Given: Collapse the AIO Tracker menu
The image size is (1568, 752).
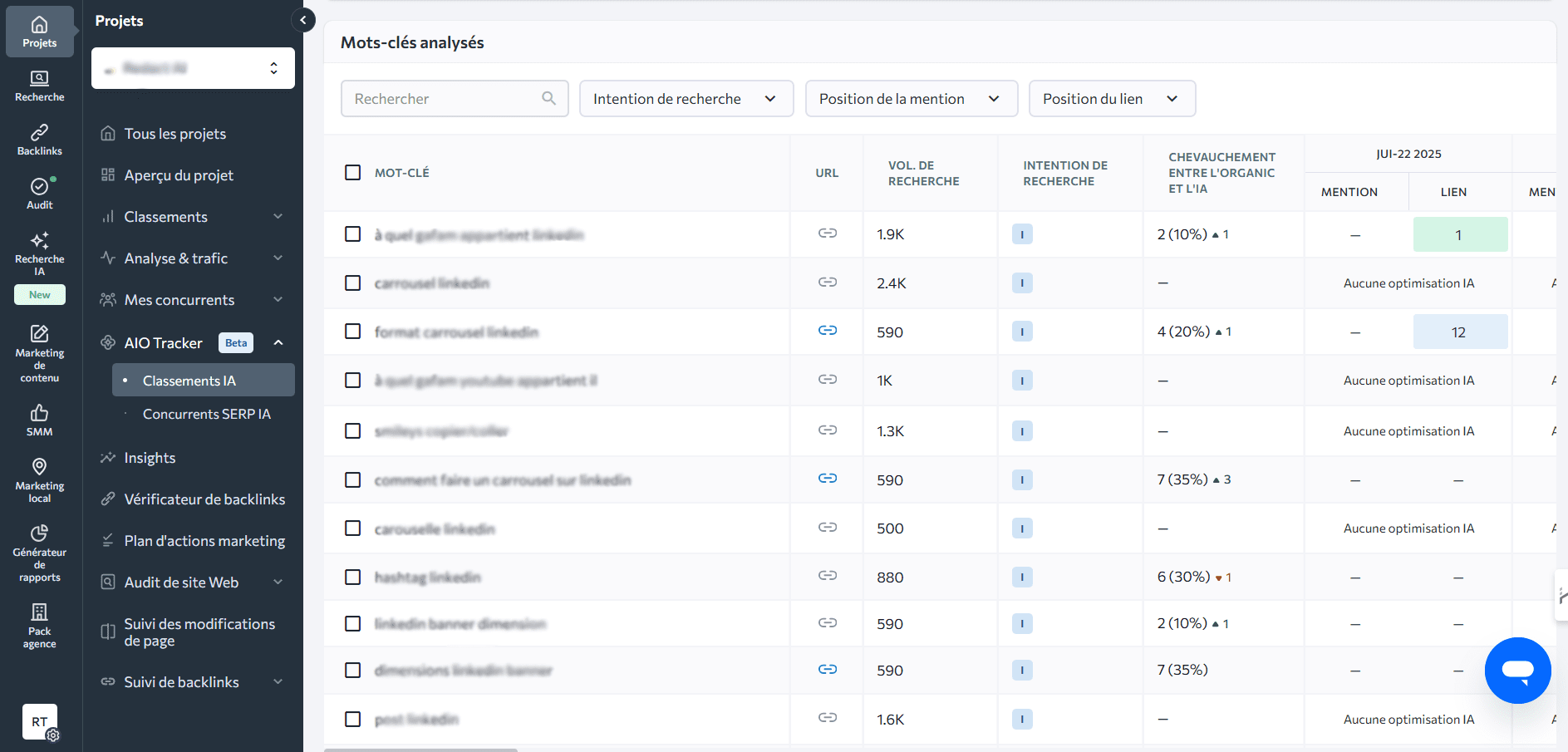Looking at the screenshot, I should [278, 342].
